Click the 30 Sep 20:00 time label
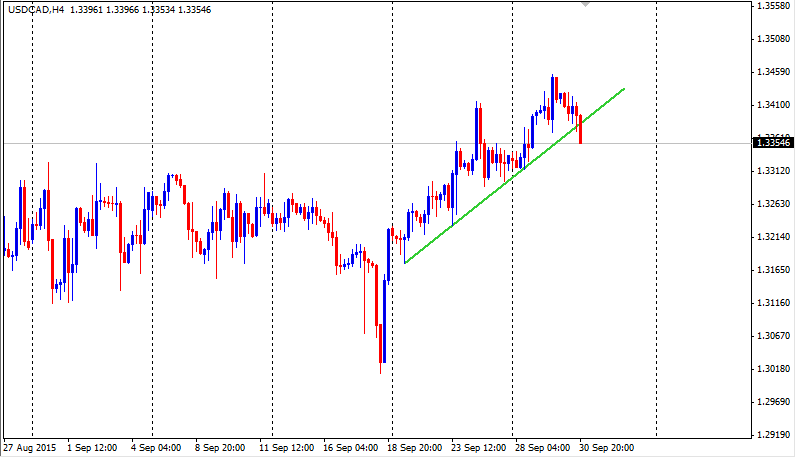The image size is (796, 457). [x=606, y=448]
